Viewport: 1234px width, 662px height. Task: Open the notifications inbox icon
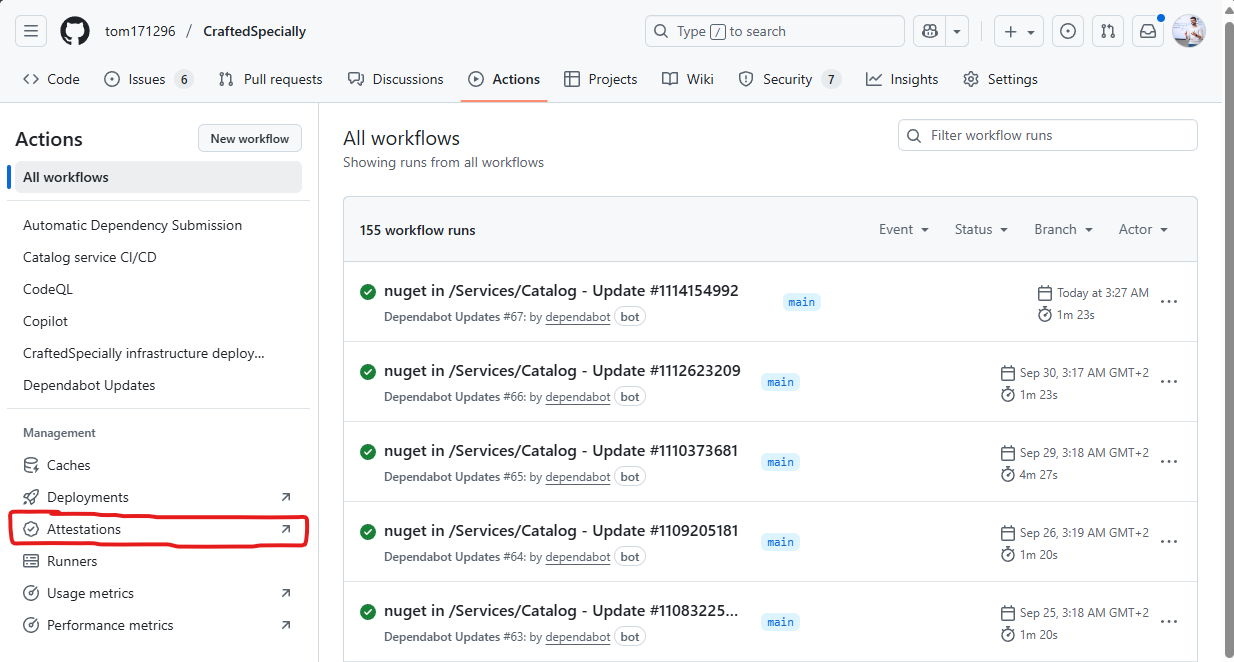pyautogui.click(x=1146, y=31)
